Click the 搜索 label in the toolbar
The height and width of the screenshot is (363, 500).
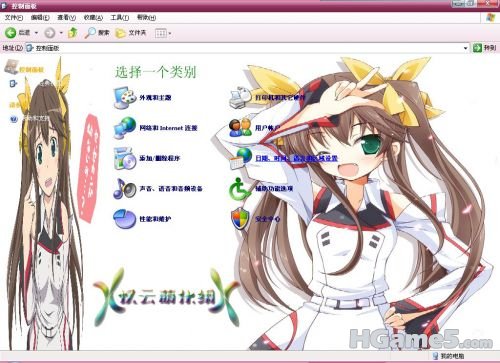[103, 33]
